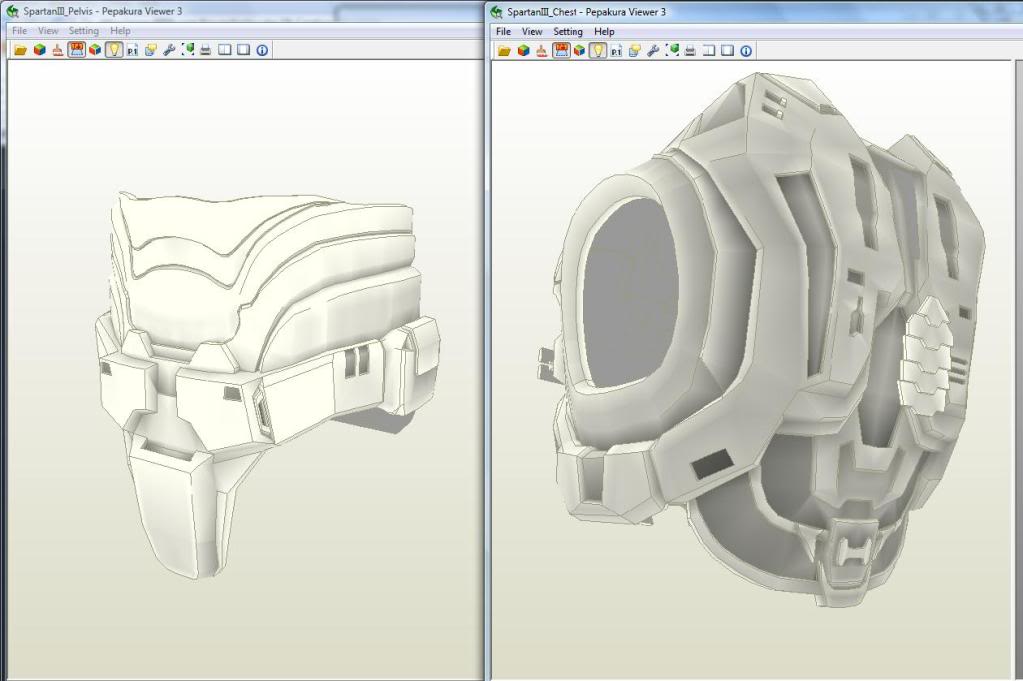Click the Pepakura app icon in Chest title bar
1023x681 pixels.
click(496, 12)
